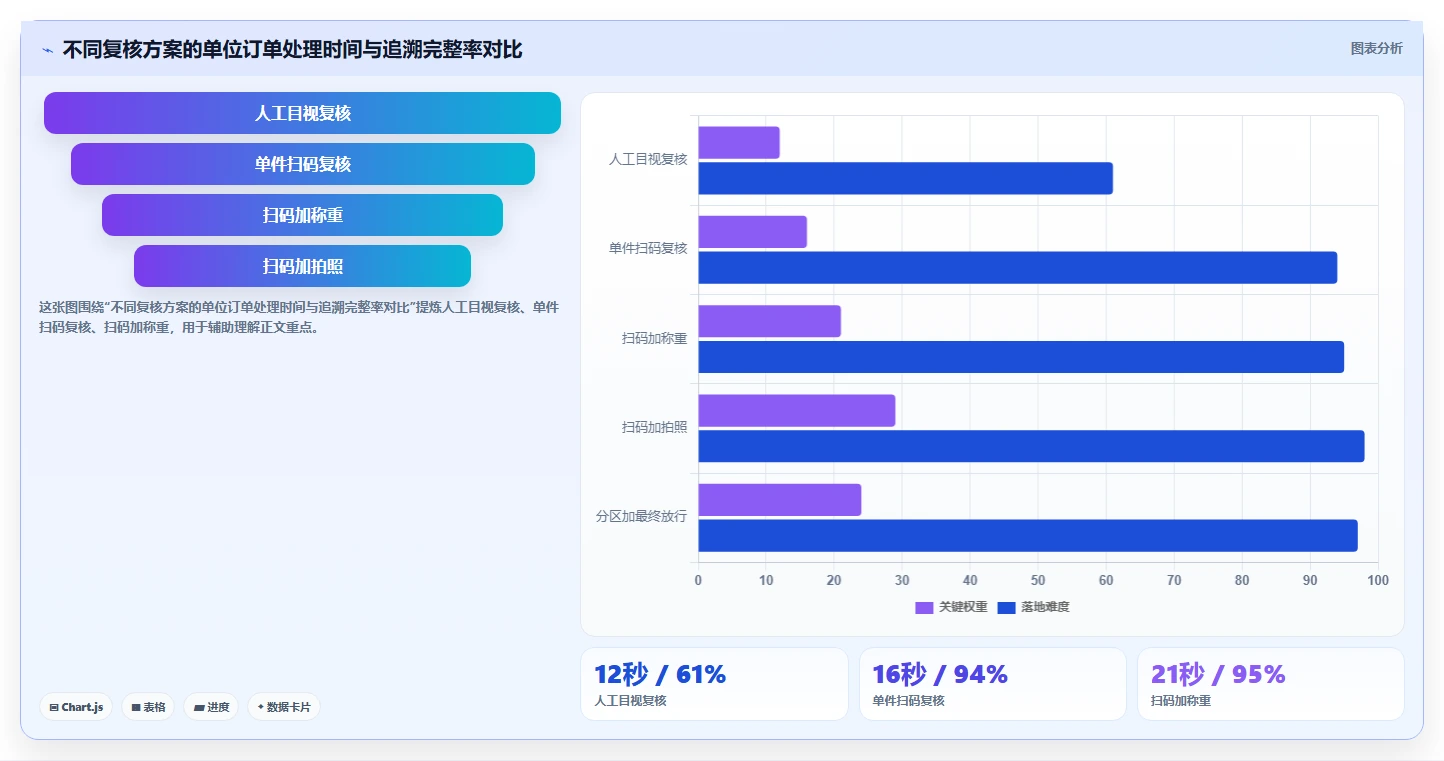Click 单件扫码复核 blue 落地难度 bar

1018,267
